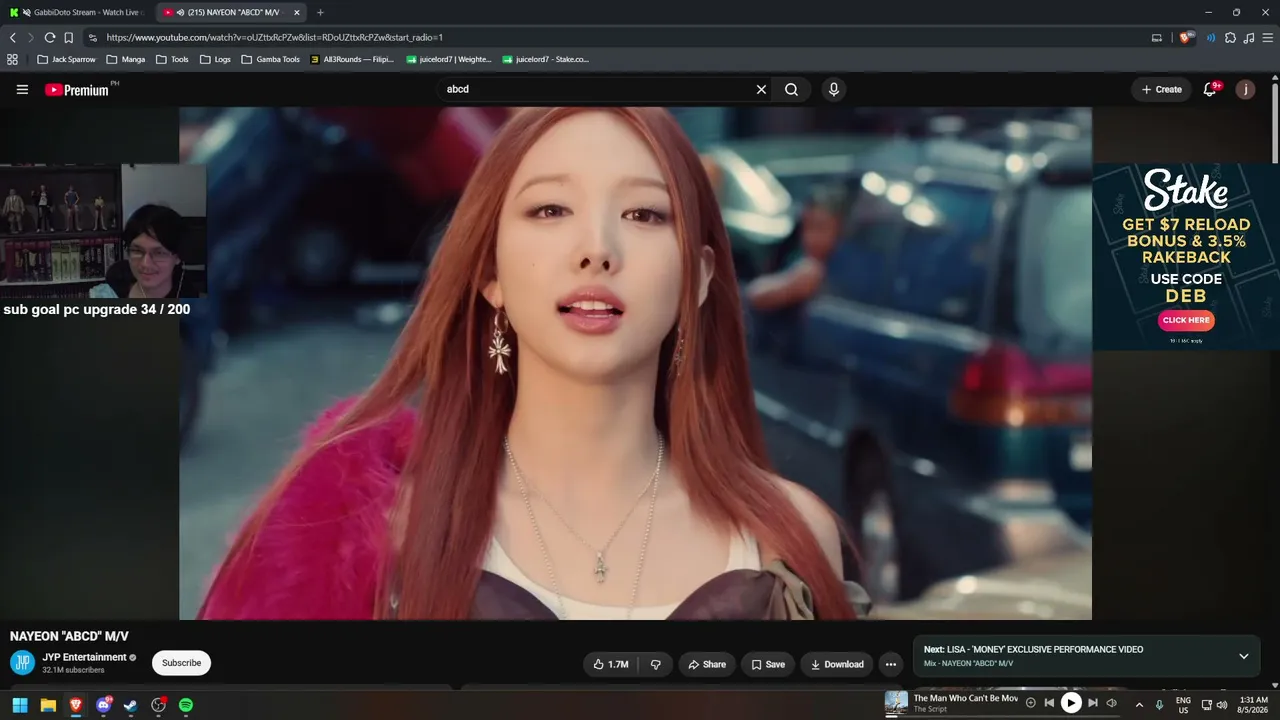The width and height of the screenshot is (1280, 720).
Task: Open Spotify from taskbar
Action: [186, 705]
